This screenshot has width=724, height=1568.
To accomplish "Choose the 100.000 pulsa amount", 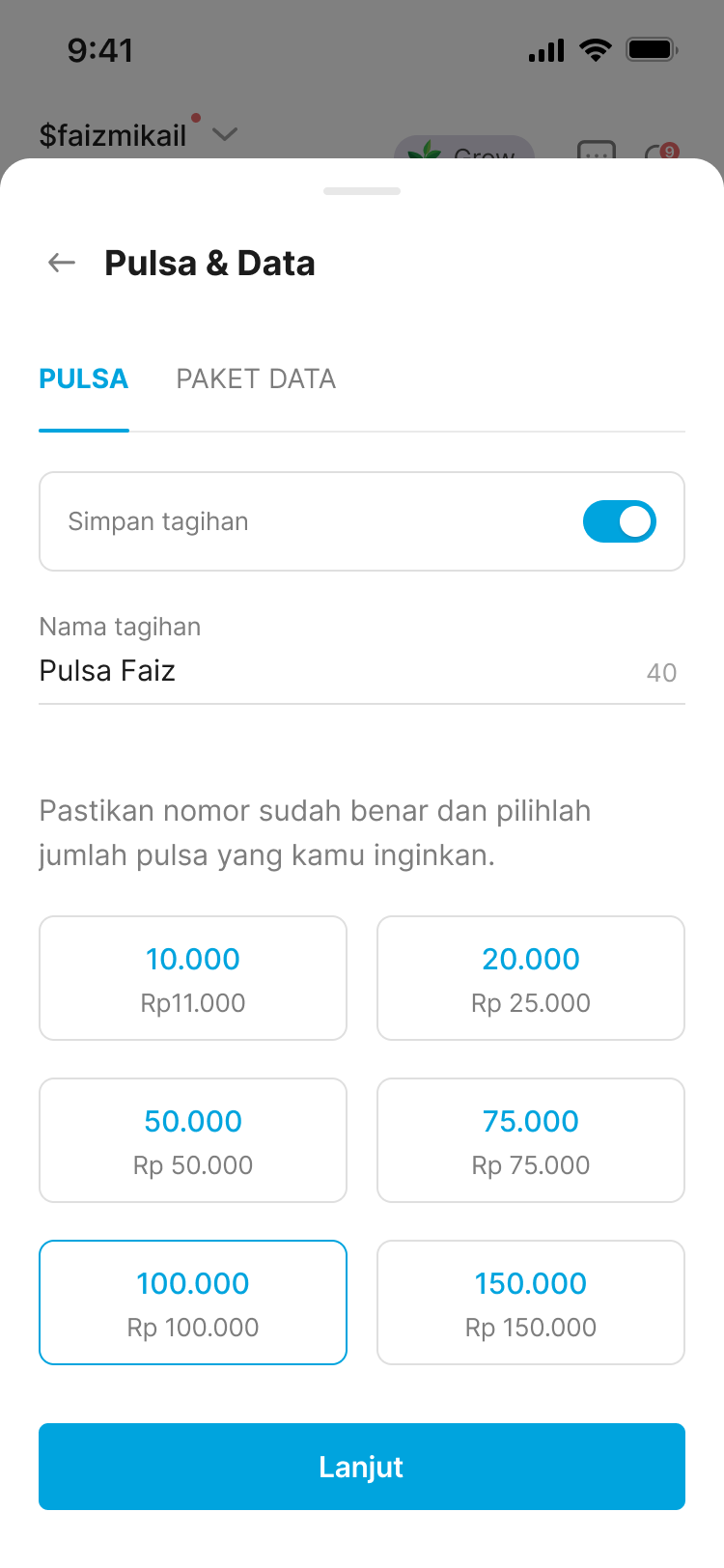I will pos(193,1302).
